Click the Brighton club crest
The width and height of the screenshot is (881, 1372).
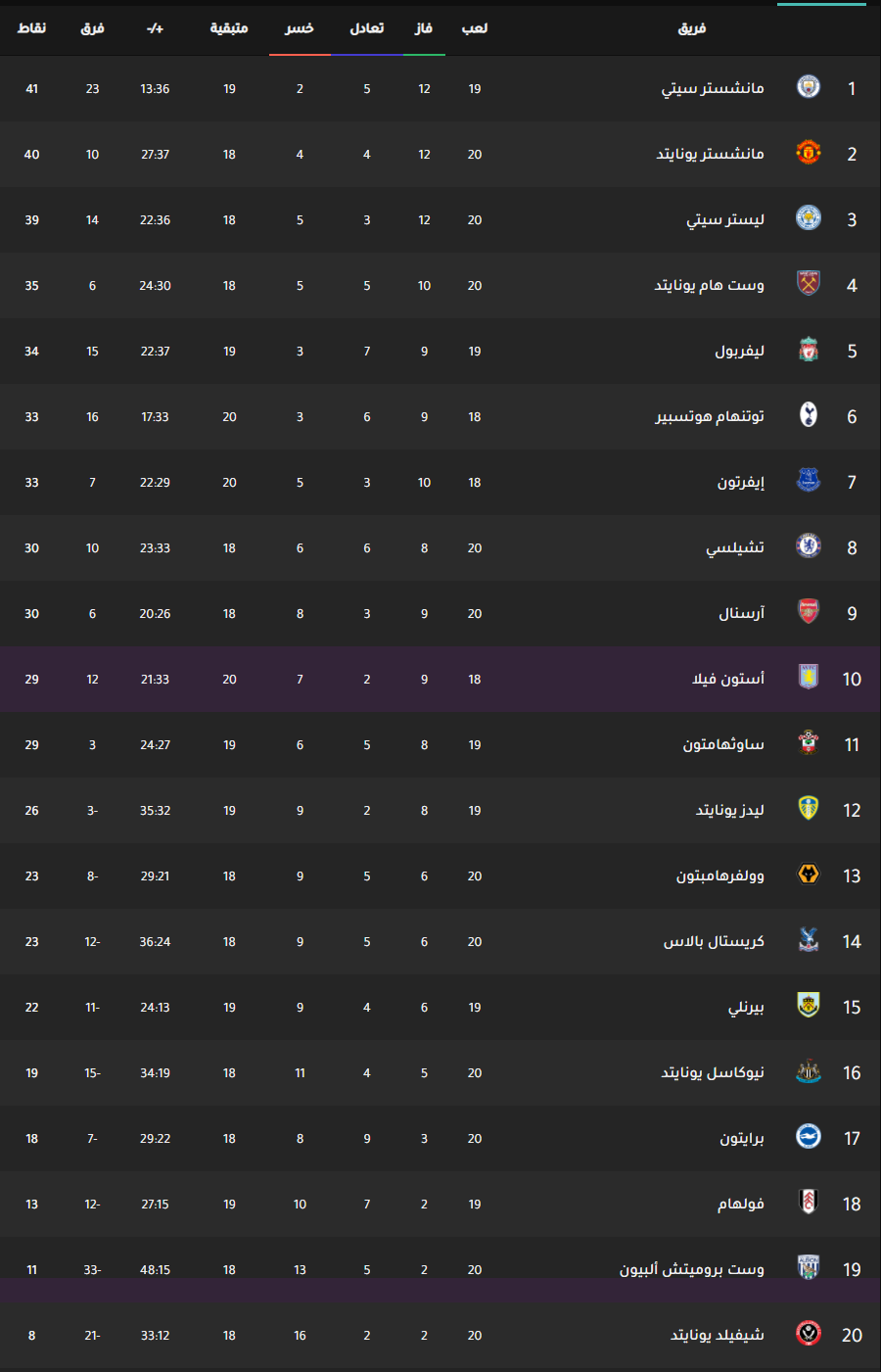pos(809,1137)
